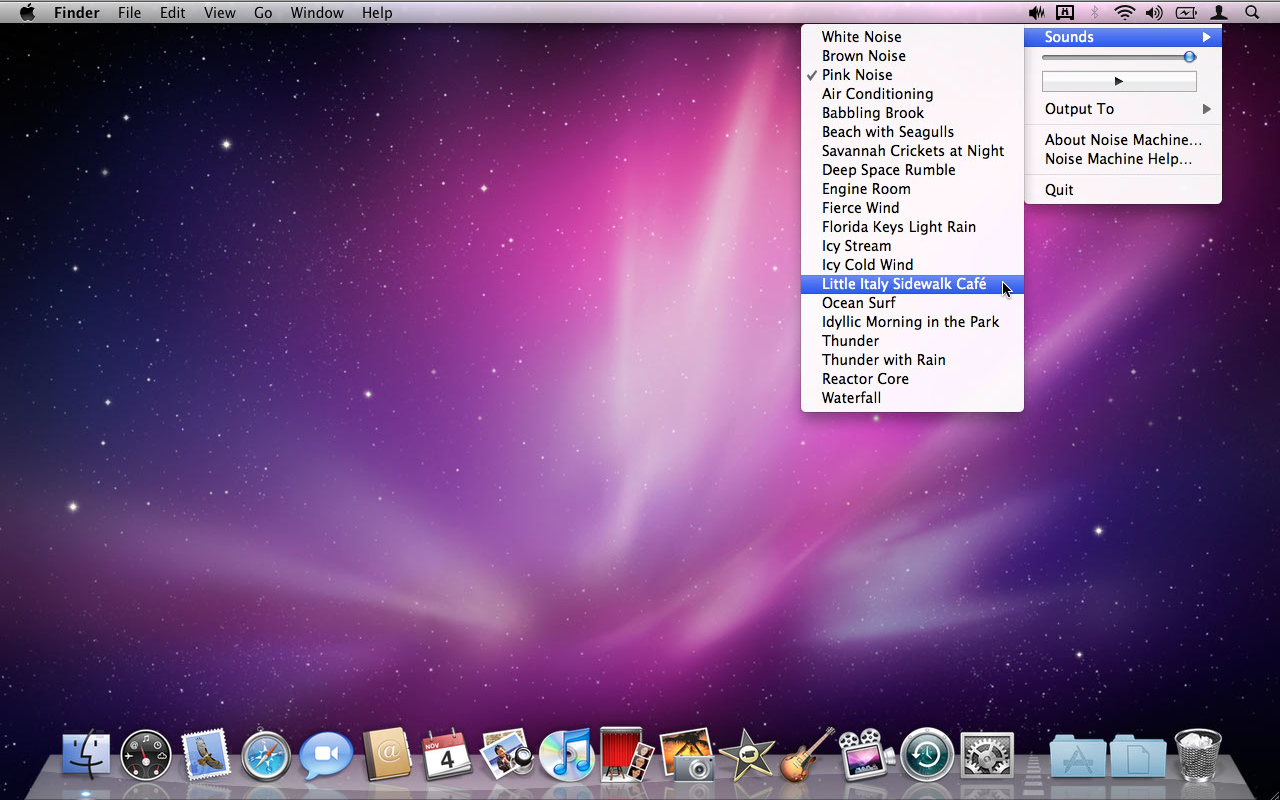
Task: Choose Air Conditioning sound
Action: (x=912, y=94)
